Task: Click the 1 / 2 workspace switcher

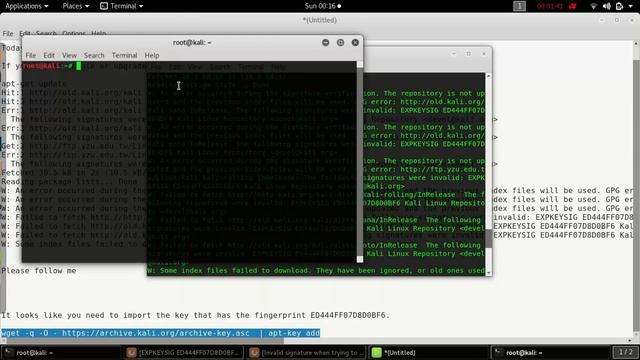Action: [x=625, y=352]
